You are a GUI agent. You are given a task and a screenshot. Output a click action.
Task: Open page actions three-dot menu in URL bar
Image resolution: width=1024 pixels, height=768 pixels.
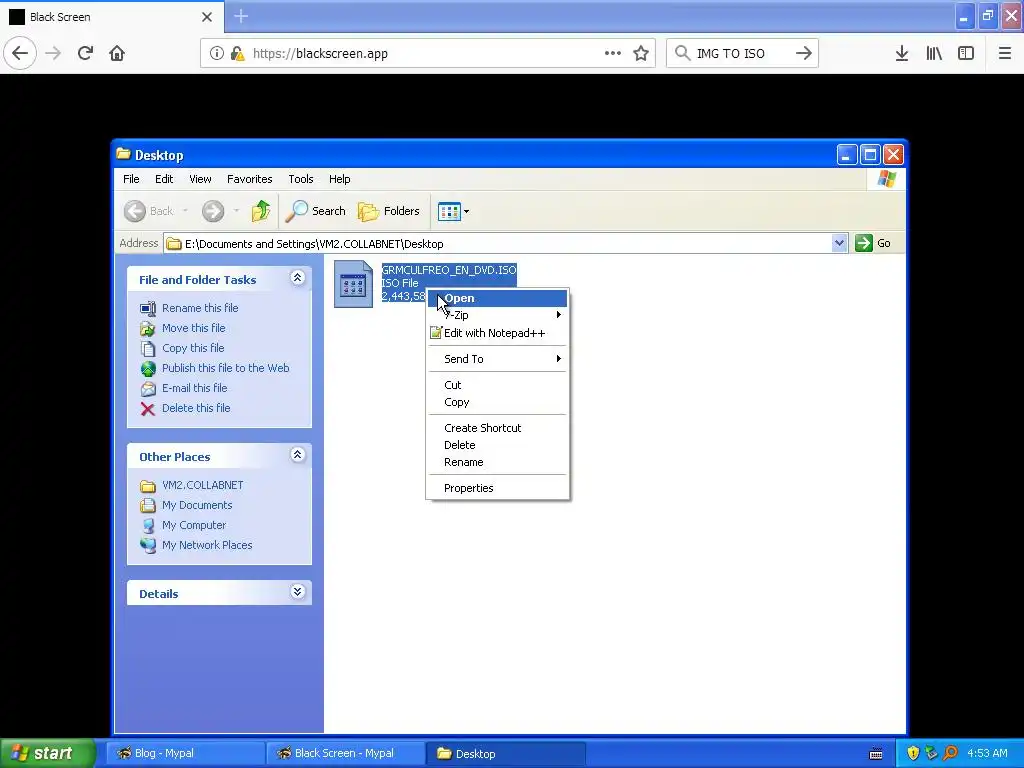coord(613,54)
